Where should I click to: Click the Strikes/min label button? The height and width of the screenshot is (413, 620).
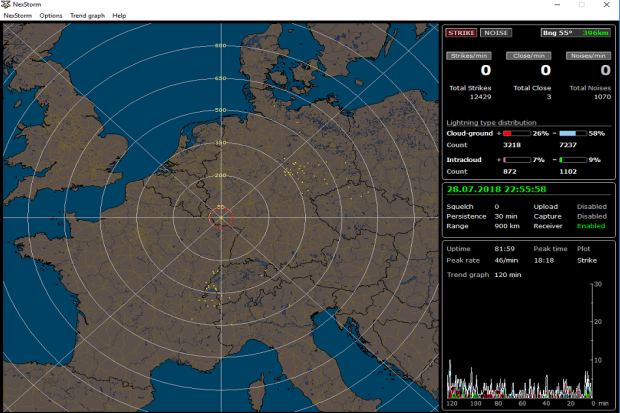pyautogui.click(x=469, y=56)
